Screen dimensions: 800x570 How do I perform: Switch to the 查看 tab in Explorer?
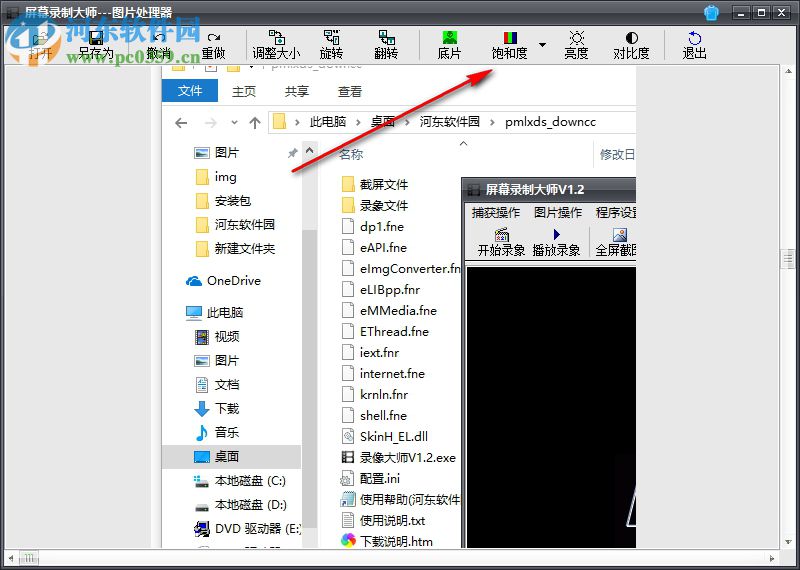pos(349,91)
